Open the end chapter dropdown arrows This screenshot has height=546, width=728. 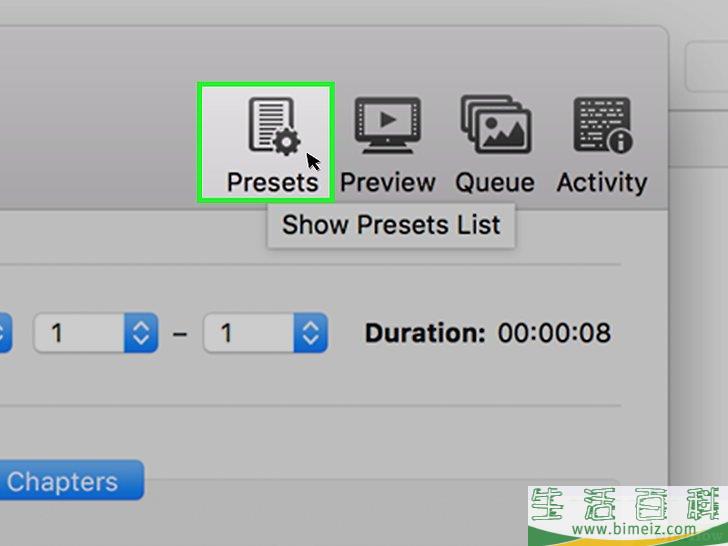pos(311,332)
